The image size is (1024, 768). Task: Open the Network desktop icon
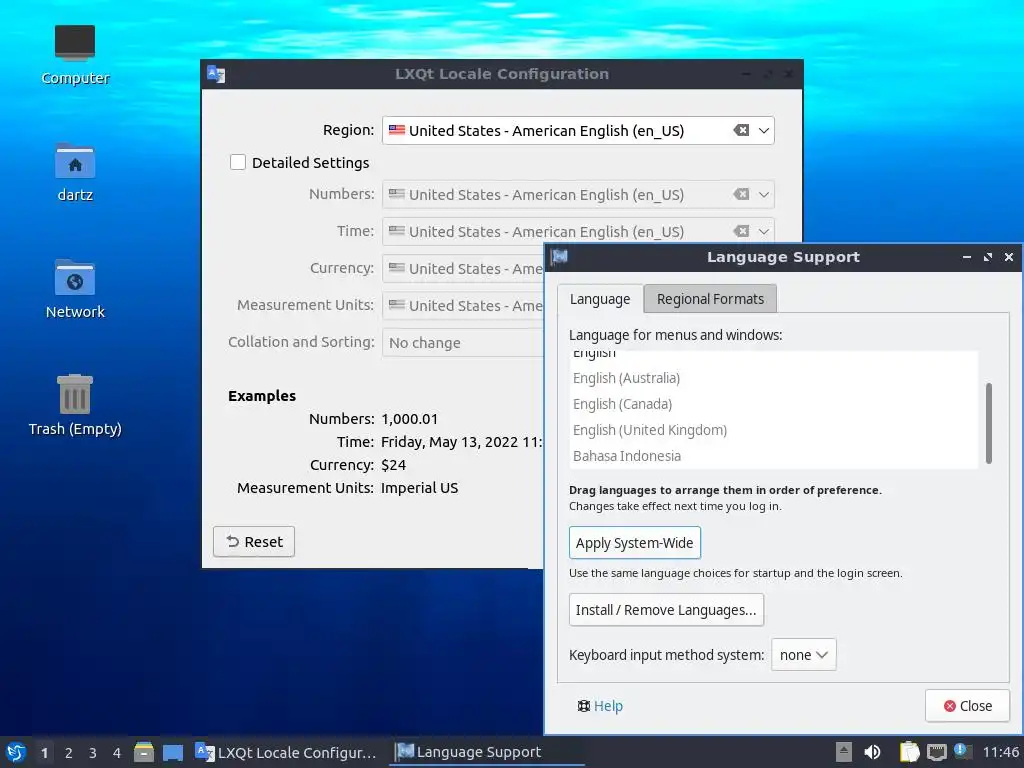point(74,289)
